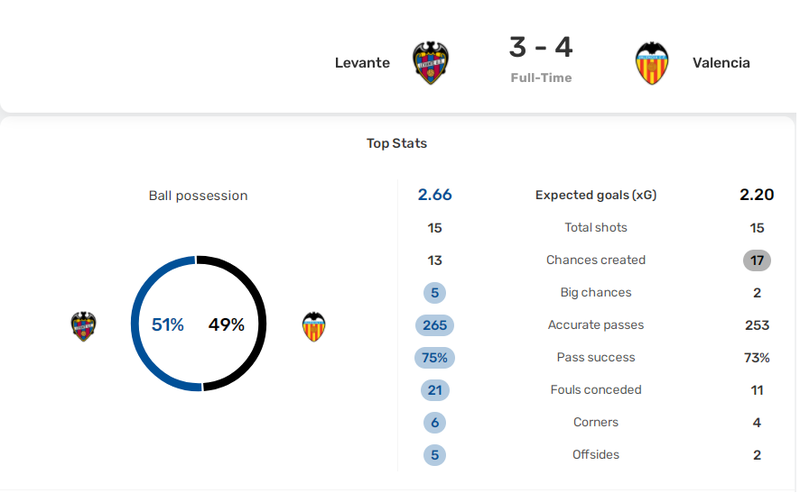Click the small Valencia crest beside possession chart

314,326
